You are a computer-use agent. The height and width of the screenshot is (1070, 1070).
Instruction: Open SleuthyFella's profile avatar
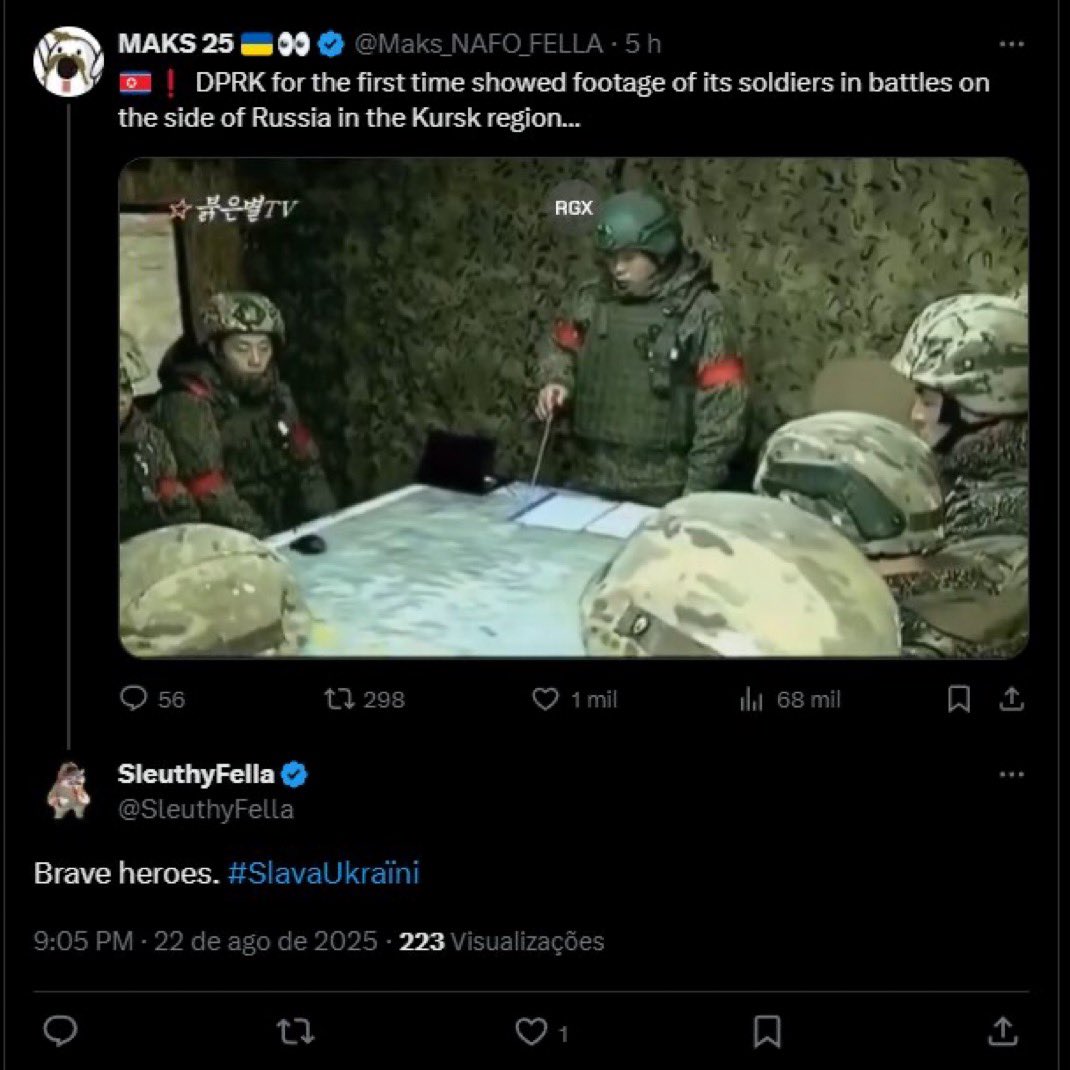coord(68,790)
